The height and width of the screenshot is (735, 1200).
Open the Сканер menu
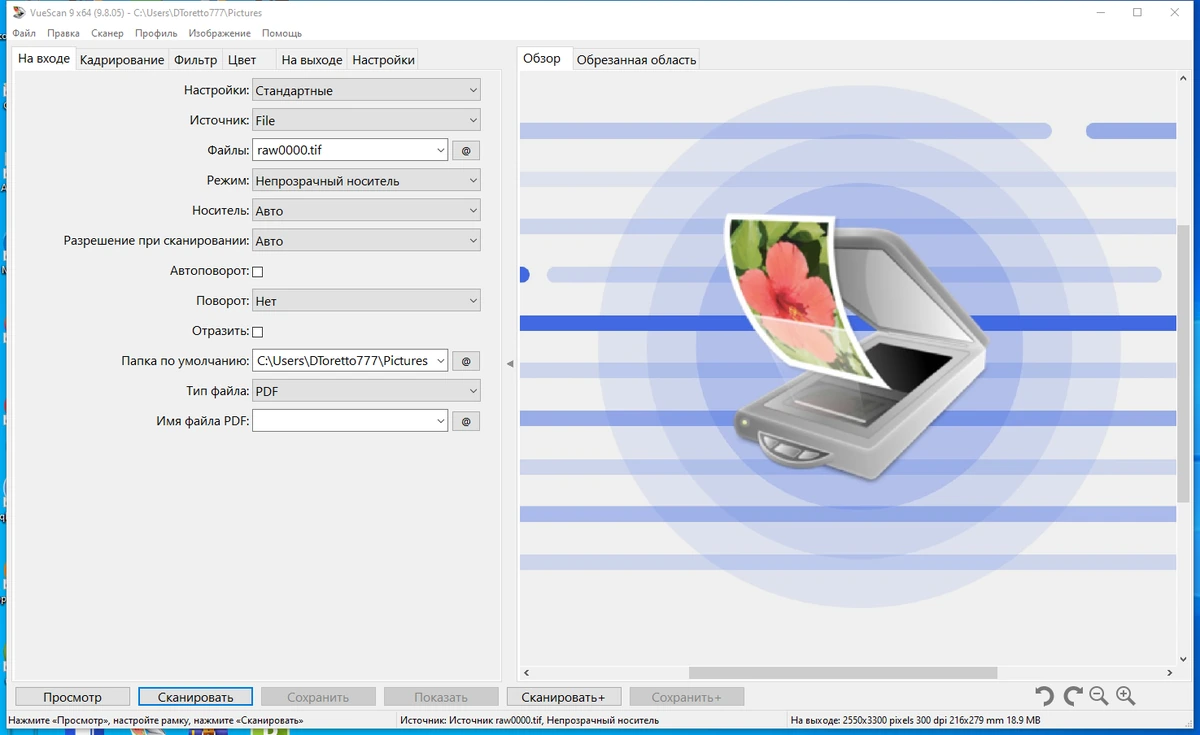point(107,33)
